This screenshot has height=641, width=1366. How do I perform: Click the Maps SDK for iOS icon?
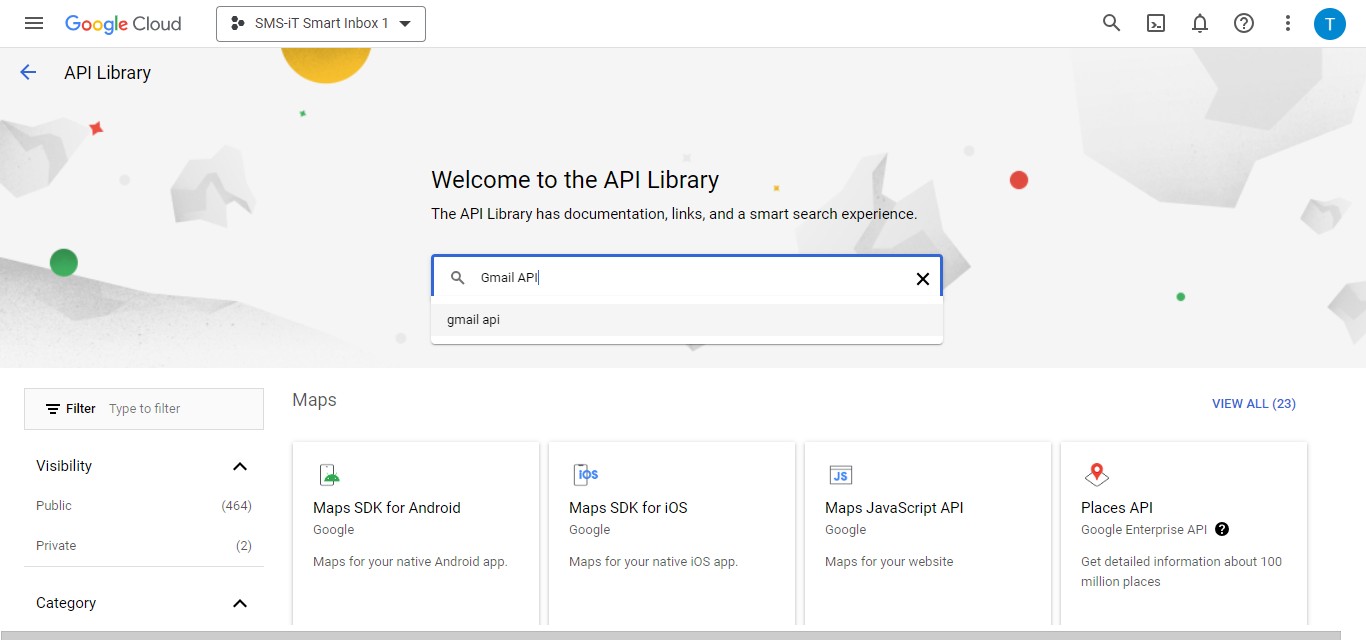coord(585,473)
